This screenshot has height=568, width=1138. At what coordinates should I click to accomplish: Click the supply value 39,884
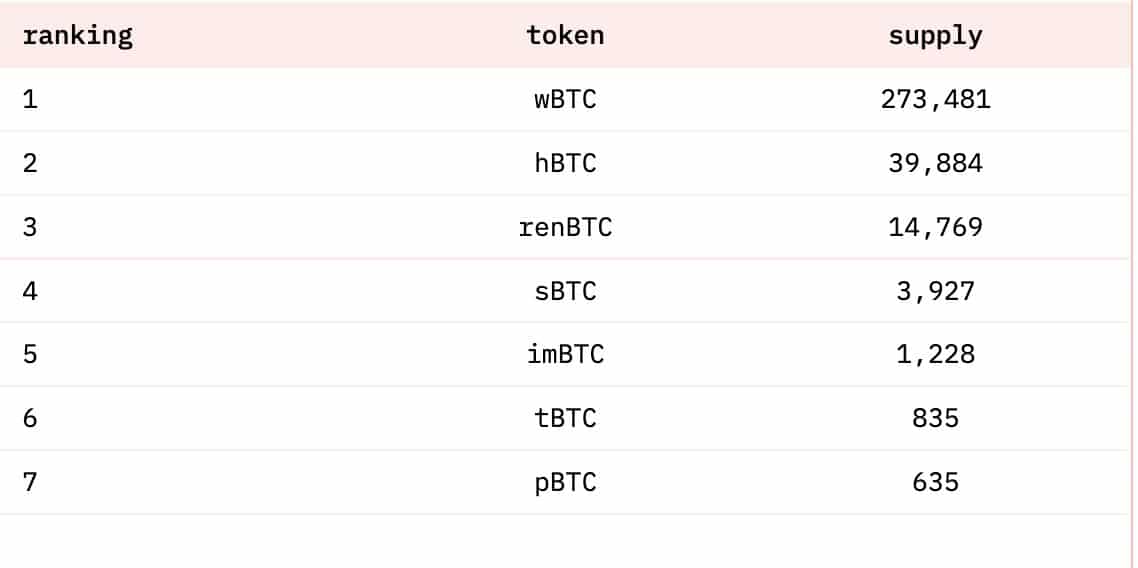point(936,163)
